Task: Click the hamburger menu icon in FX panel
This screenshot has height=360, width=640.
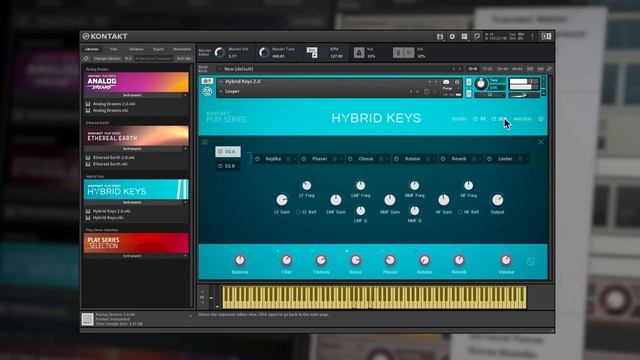Action: coord(205,142)
